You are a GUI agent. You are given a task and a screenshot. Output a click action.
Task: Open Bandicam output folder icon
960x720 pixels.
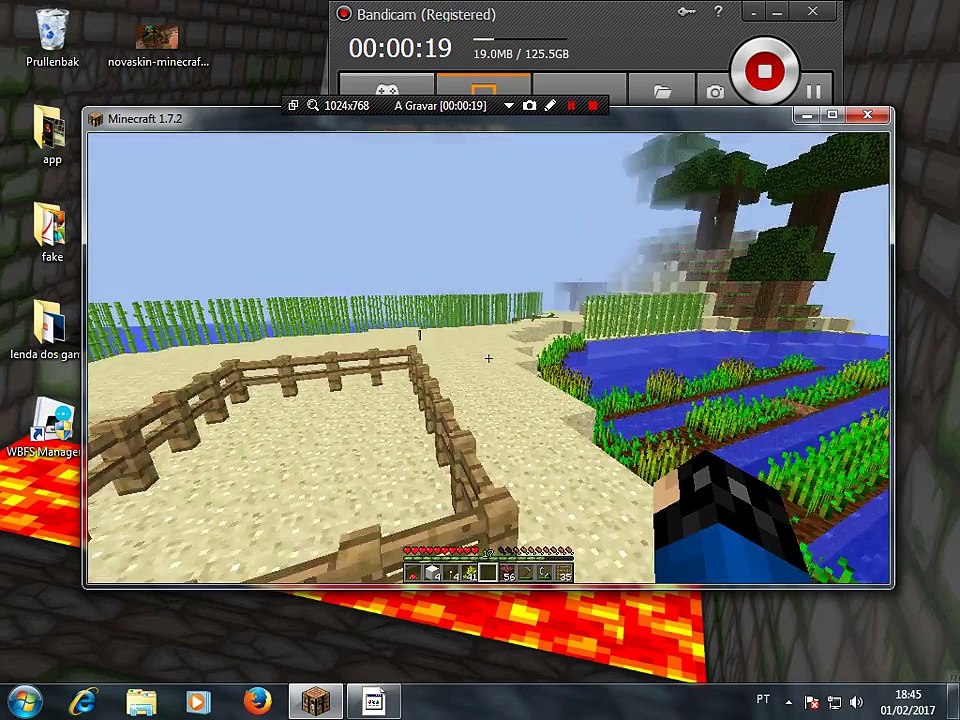click(x=662, y=91)
